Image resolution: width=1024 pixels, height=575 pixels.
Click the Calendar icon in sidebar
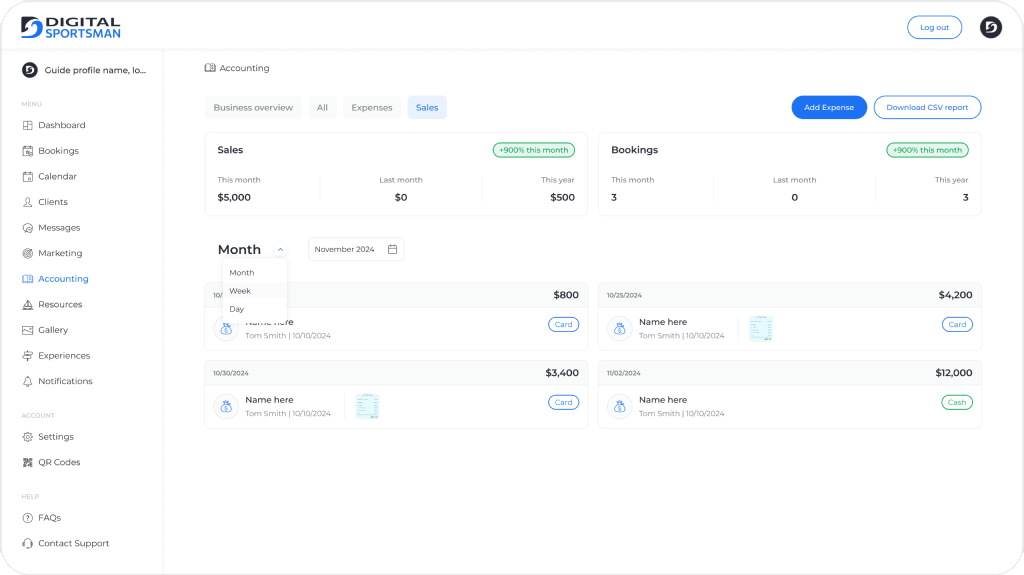[x=27, y=176]
